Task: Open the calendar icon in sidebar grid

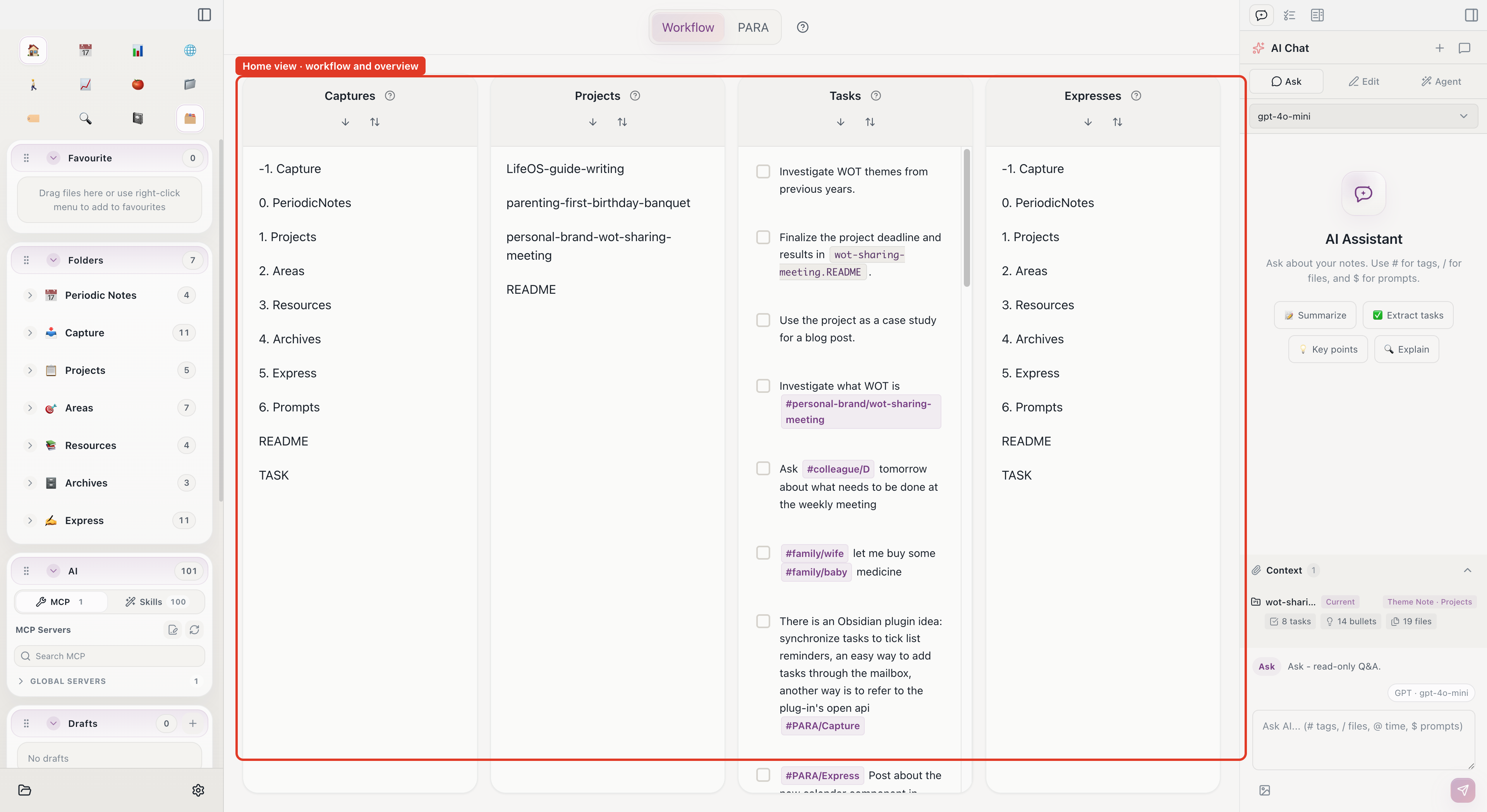Action: pos(86,50)
